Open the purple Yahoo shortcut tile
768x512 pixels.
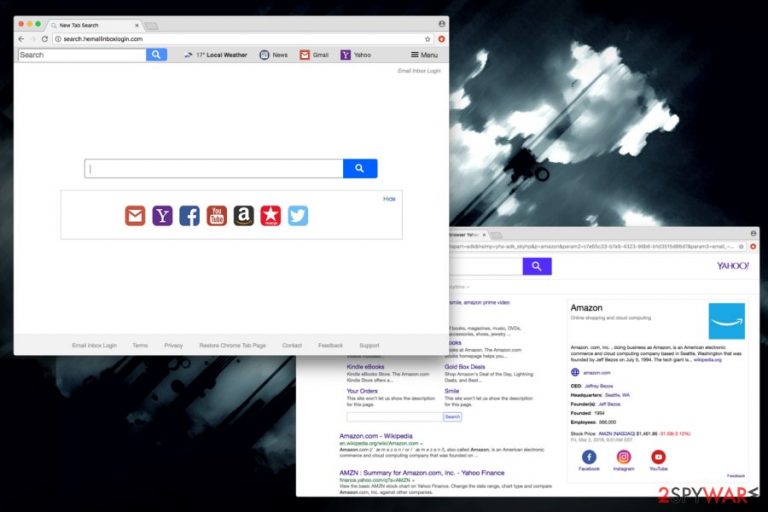tap(162, 216)
